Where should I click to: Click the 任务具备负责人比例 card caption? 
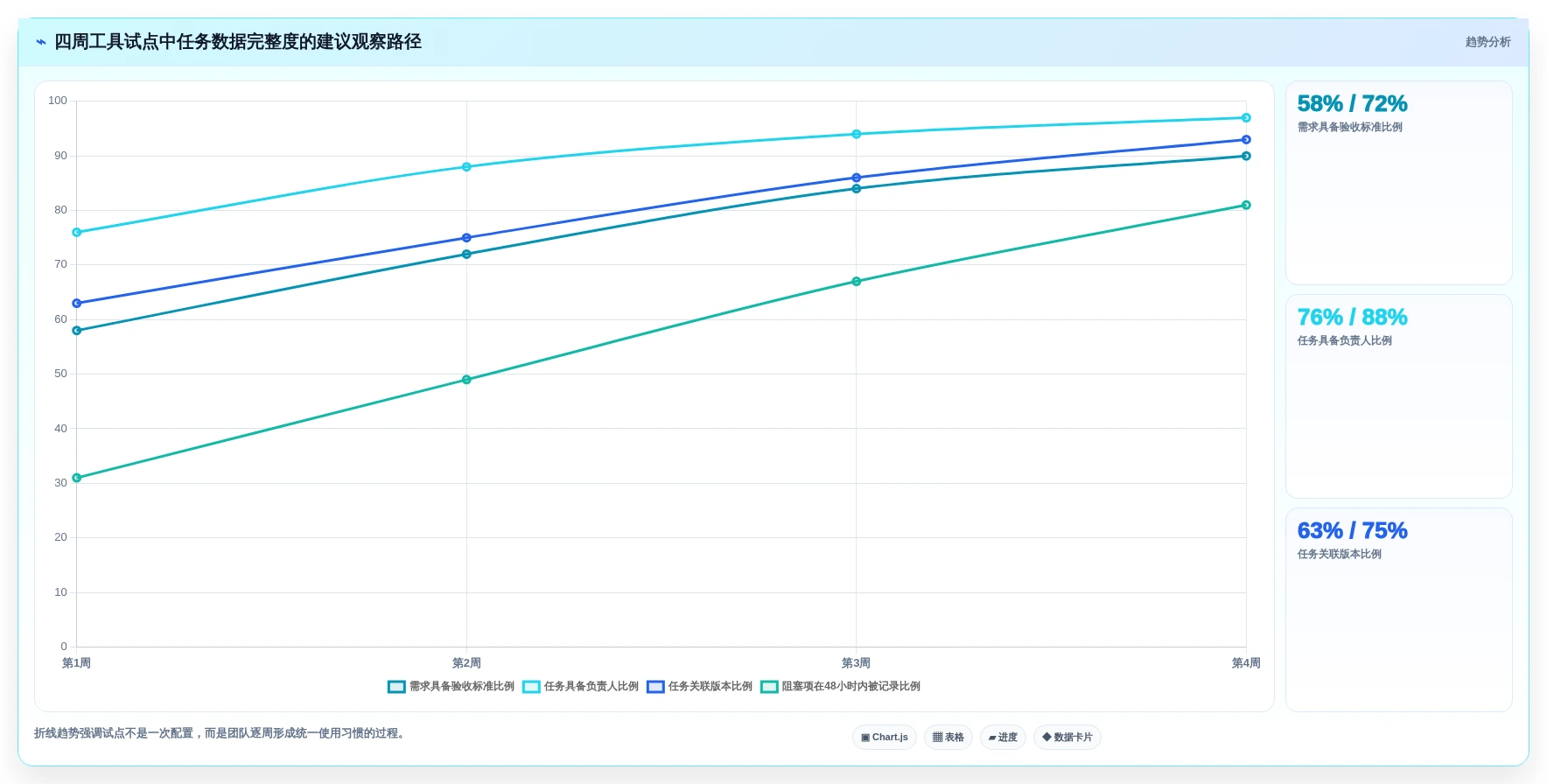(1345, 340)
